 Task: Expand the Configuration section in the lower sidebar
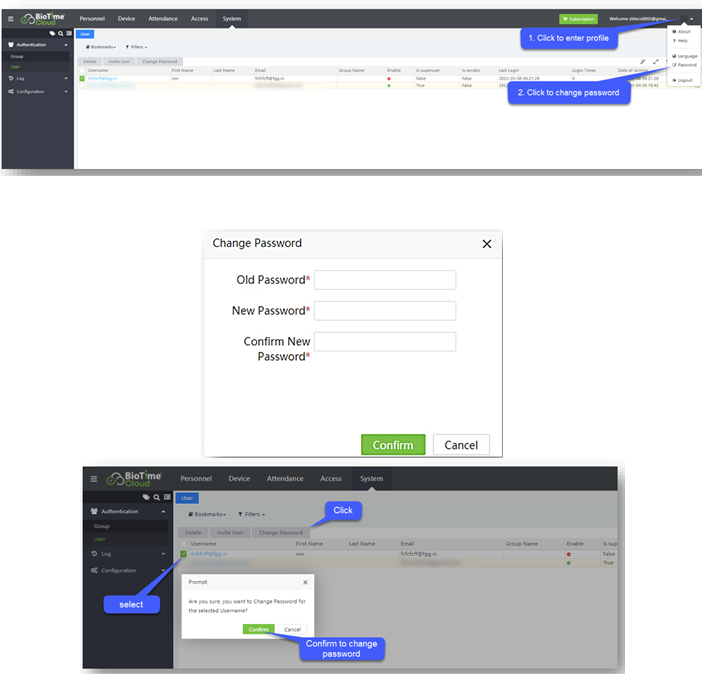click(x=129, y=570)
